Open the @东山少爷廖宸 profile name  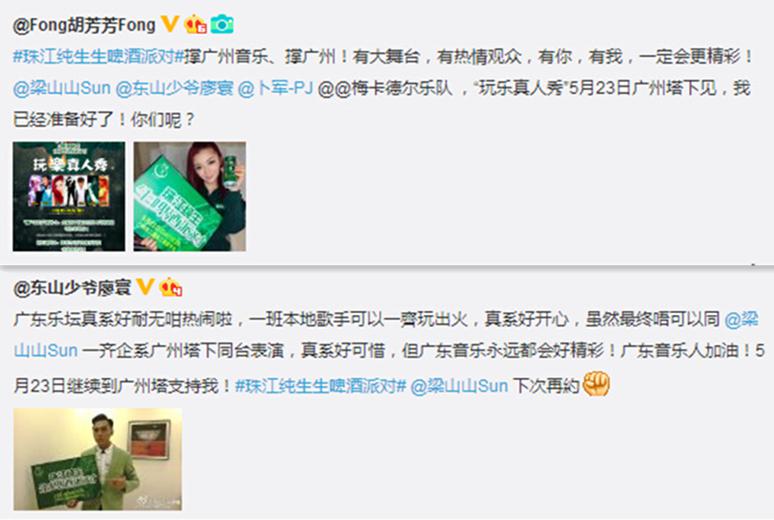tap(72, 288)
